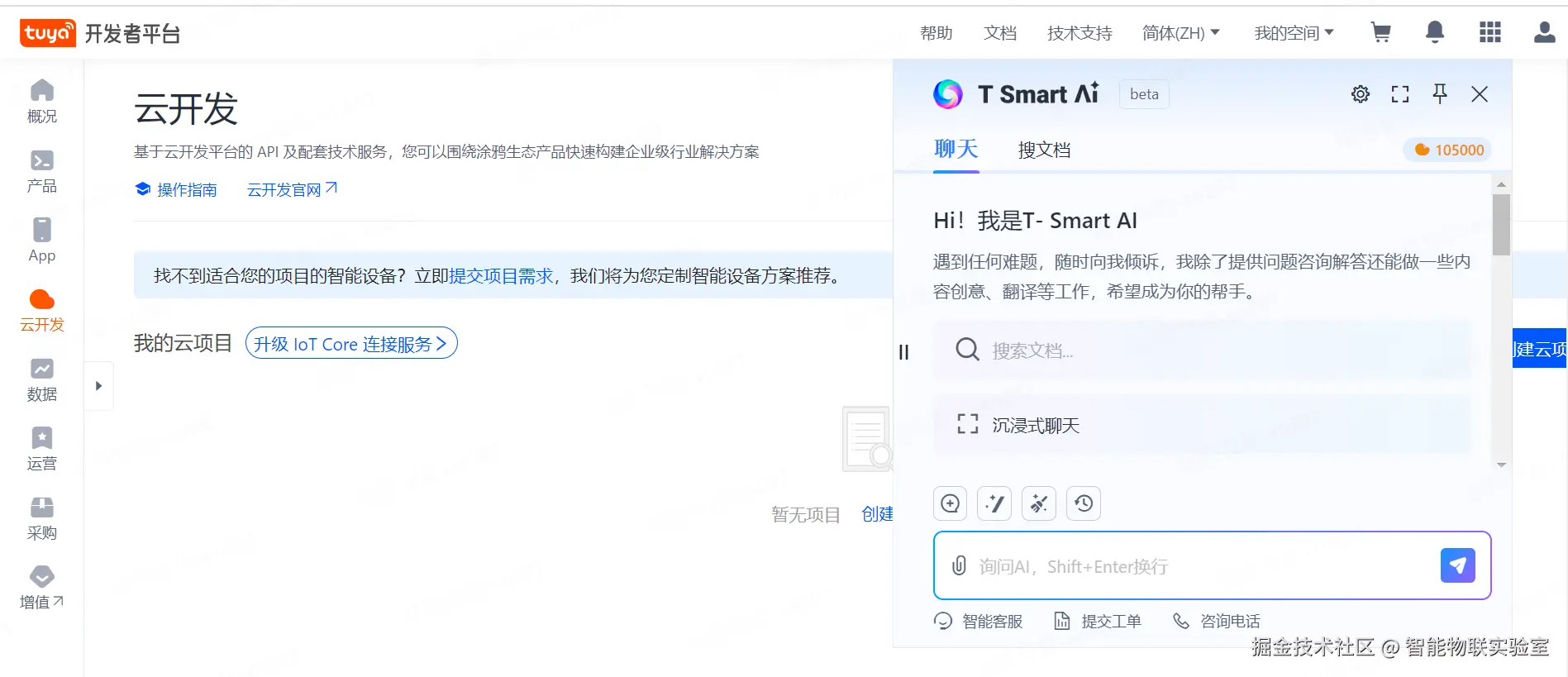Open the 云开发官网 external link
The image size is (1568, 677).
(x=292, y=189)
